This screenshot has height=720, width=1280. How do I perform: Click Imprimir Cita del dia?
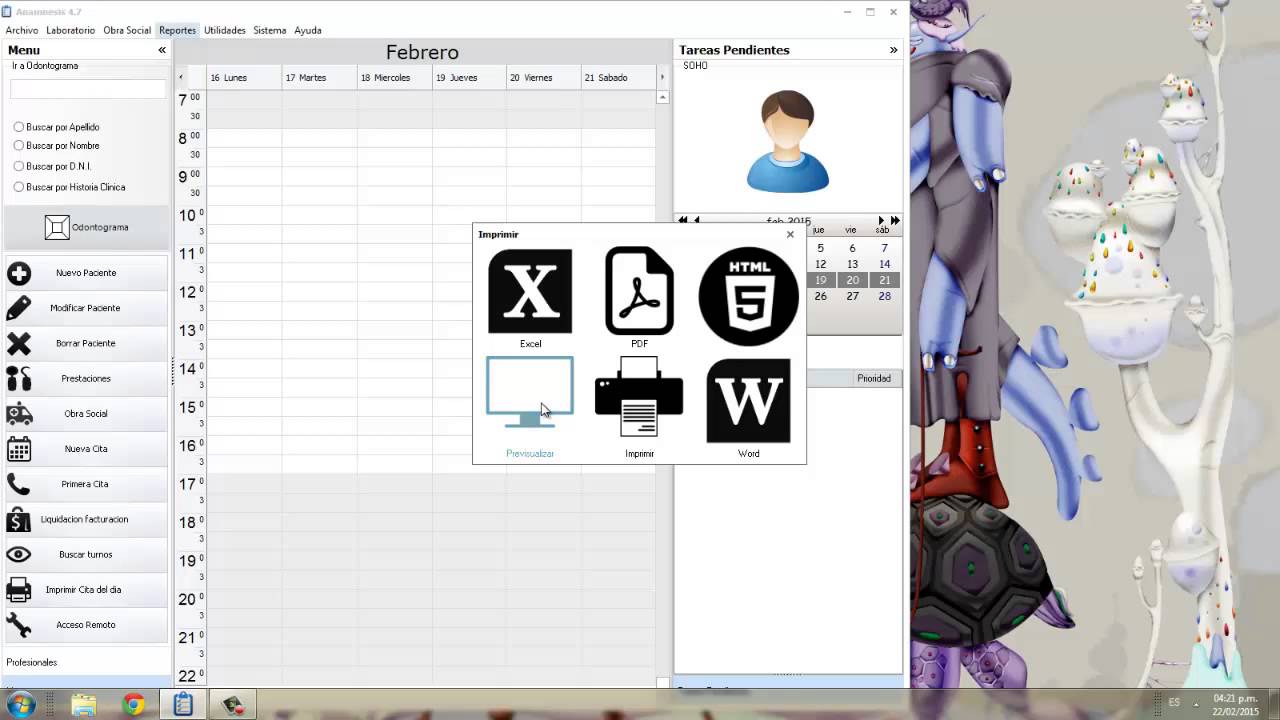coord(86,589)
